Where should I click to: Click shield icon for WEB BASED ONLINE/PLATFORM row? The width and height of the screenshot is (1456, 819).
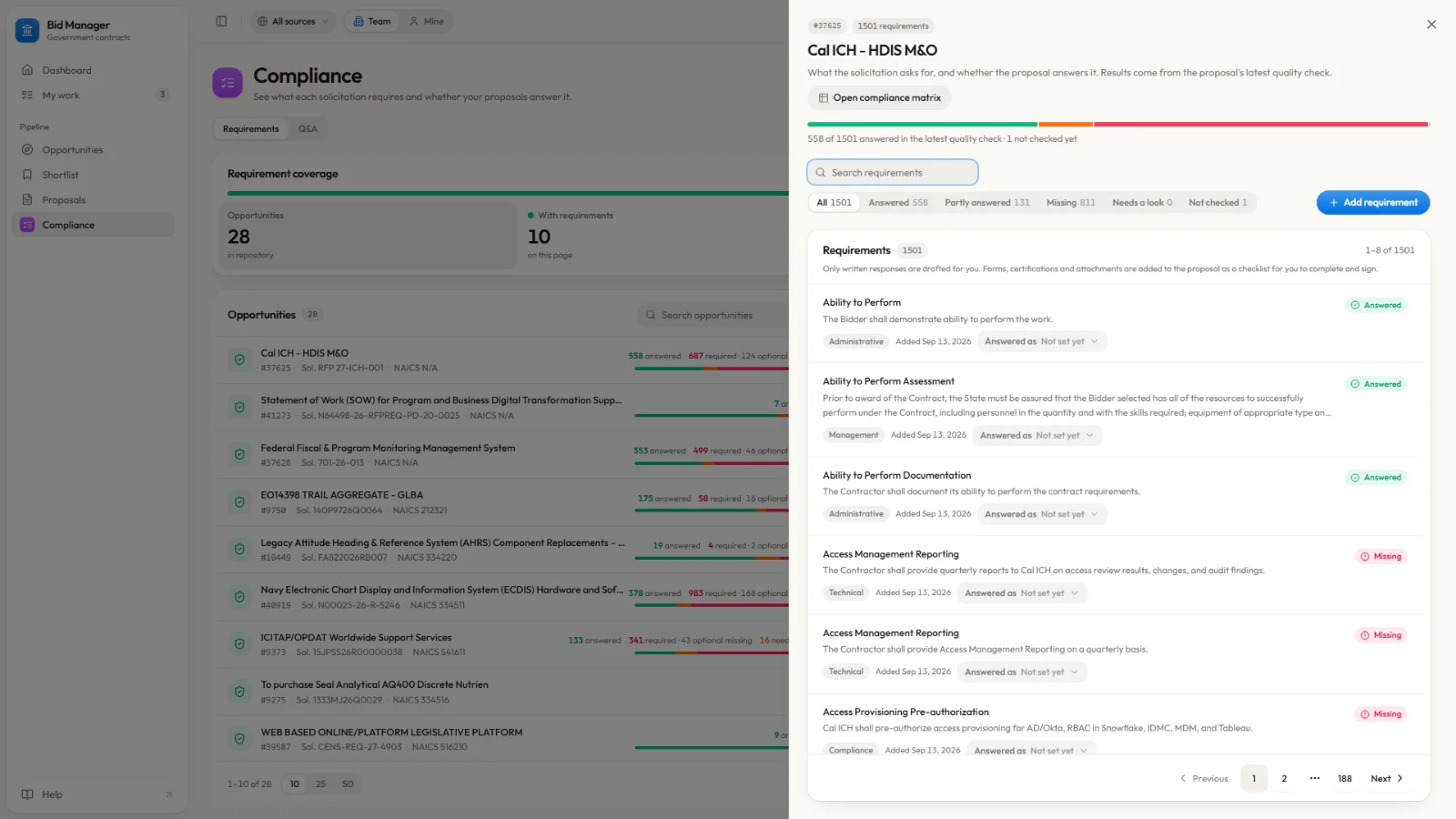pyautogui.click(x=239, y=739)
